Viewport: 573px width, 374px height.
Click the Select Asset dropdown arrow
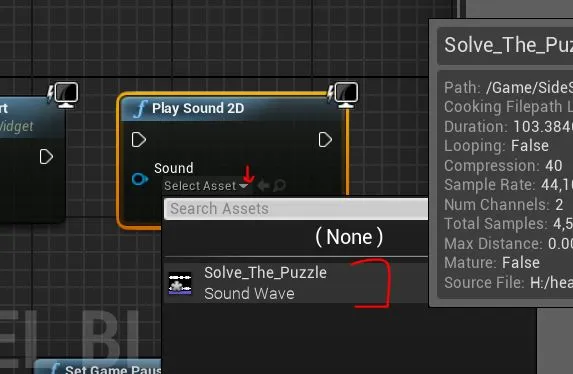(243, 186)
